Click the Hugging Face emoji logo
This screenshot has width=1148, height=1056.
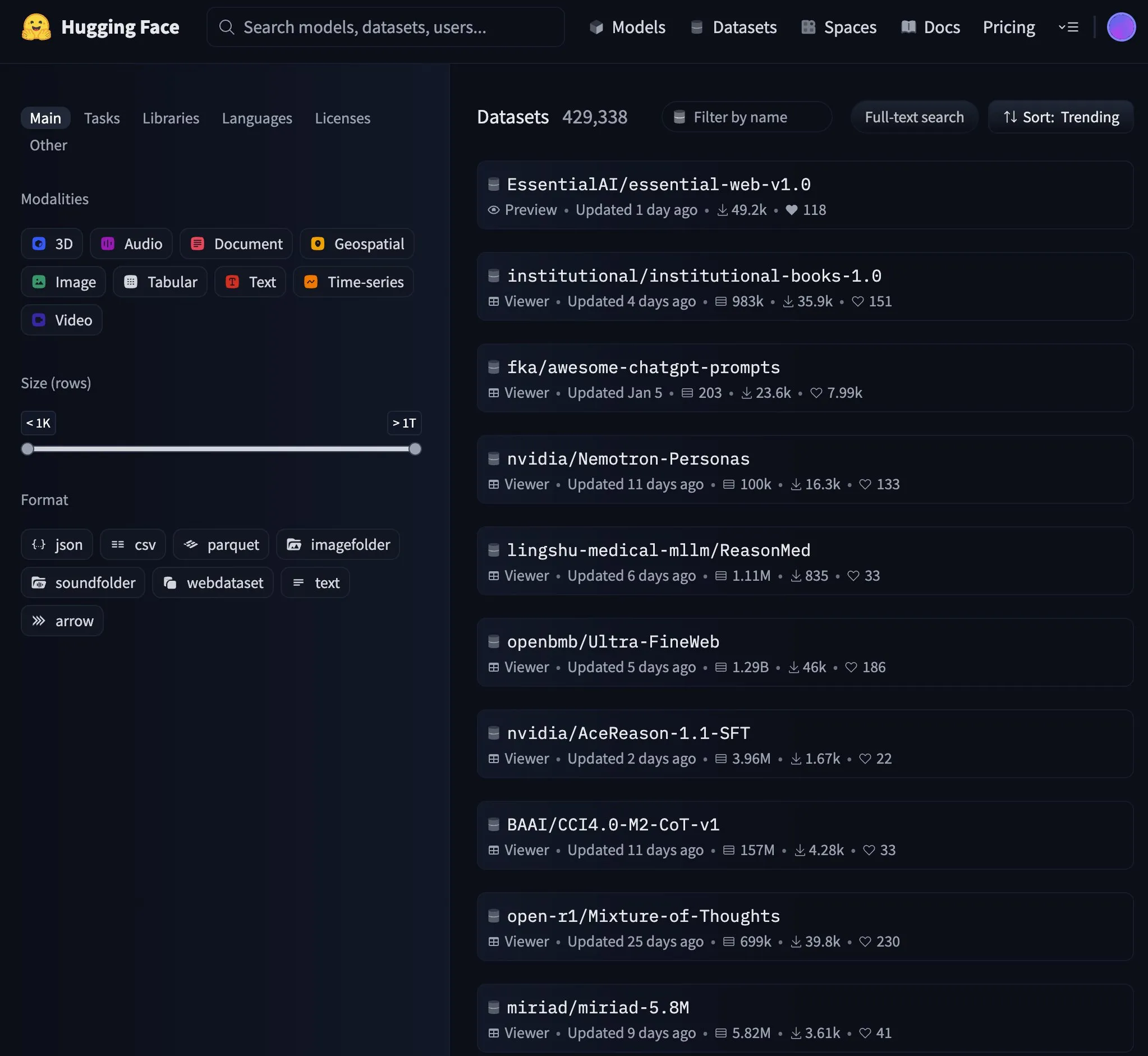36,27
